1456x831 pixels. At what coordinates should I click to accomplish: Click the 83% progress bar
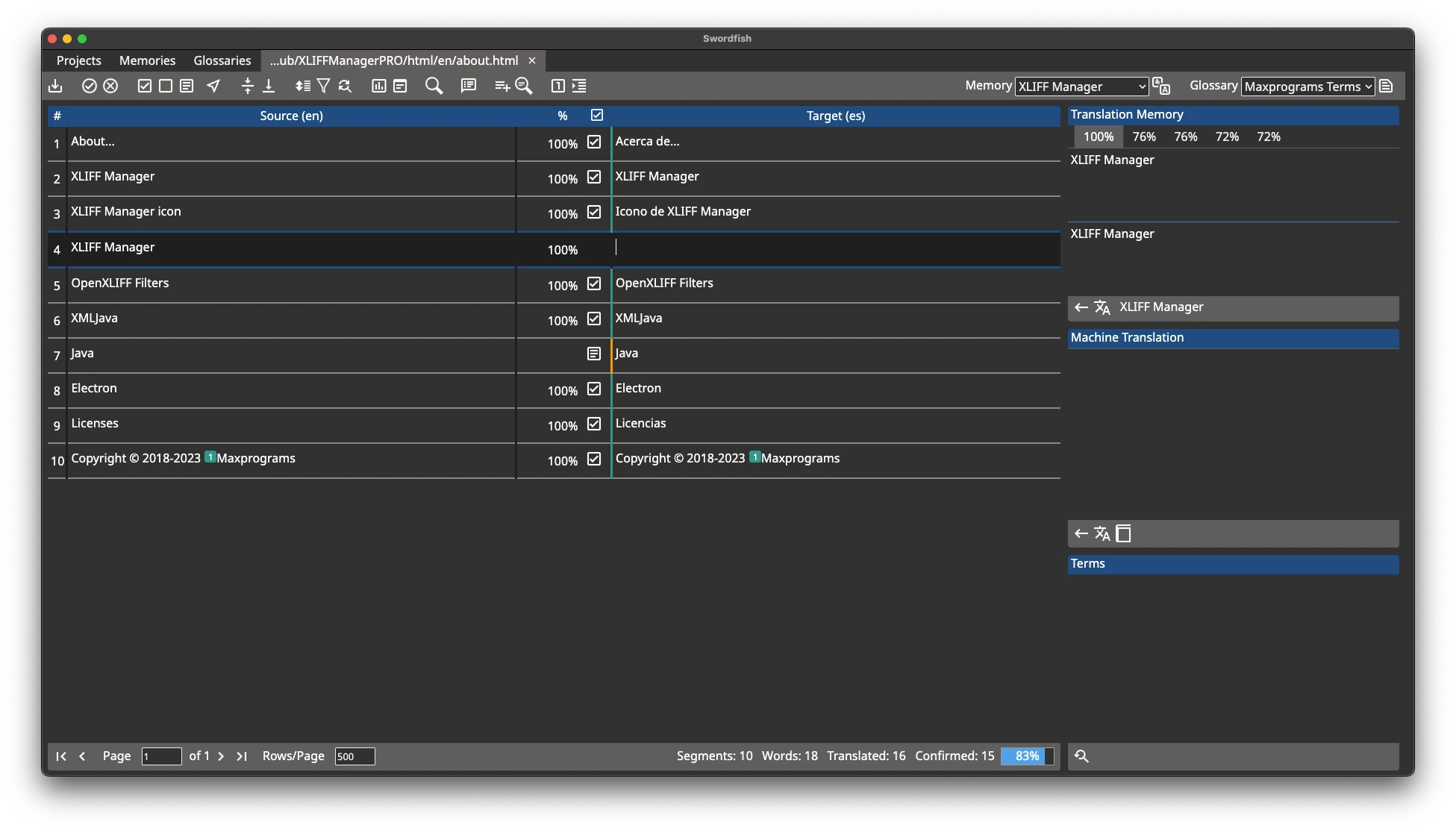click(x=1028, y=756)
